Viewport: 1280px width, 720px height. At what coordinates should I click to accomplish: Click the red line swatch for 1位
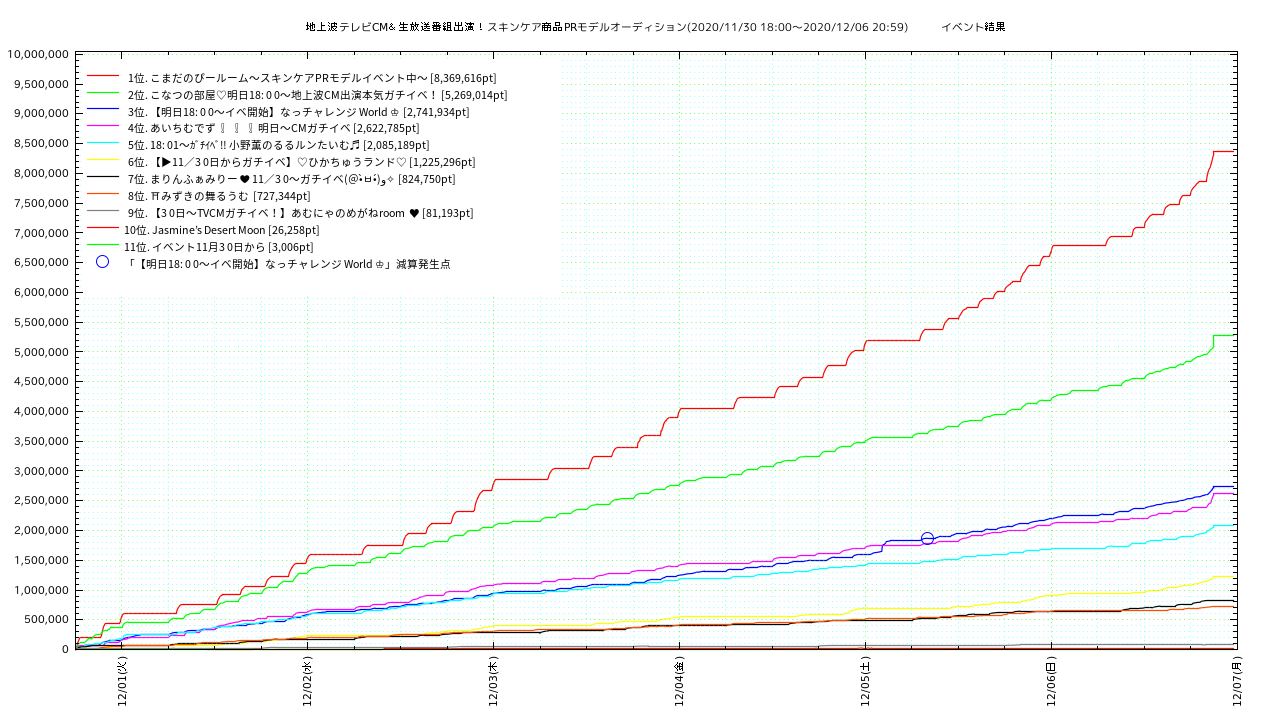(x=103, y=77)
